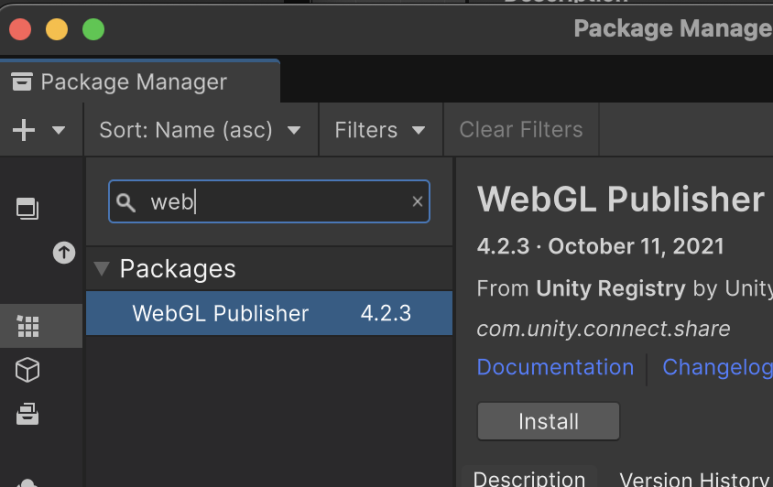This screenshot has width=773, height=487.
Task: Click the plus add package icon
Action: point(24,130)
